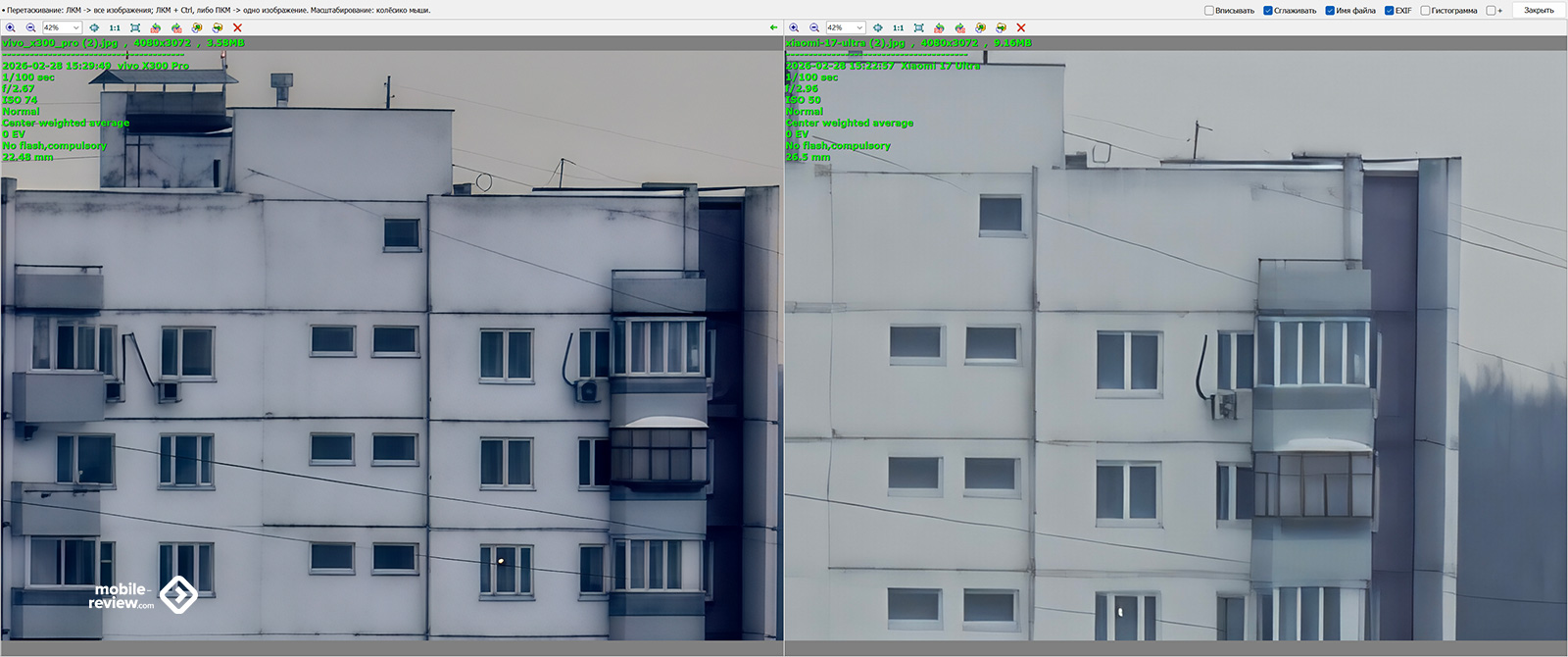Zoom out on the left vivo image
1568x657 pixels.
30,27
